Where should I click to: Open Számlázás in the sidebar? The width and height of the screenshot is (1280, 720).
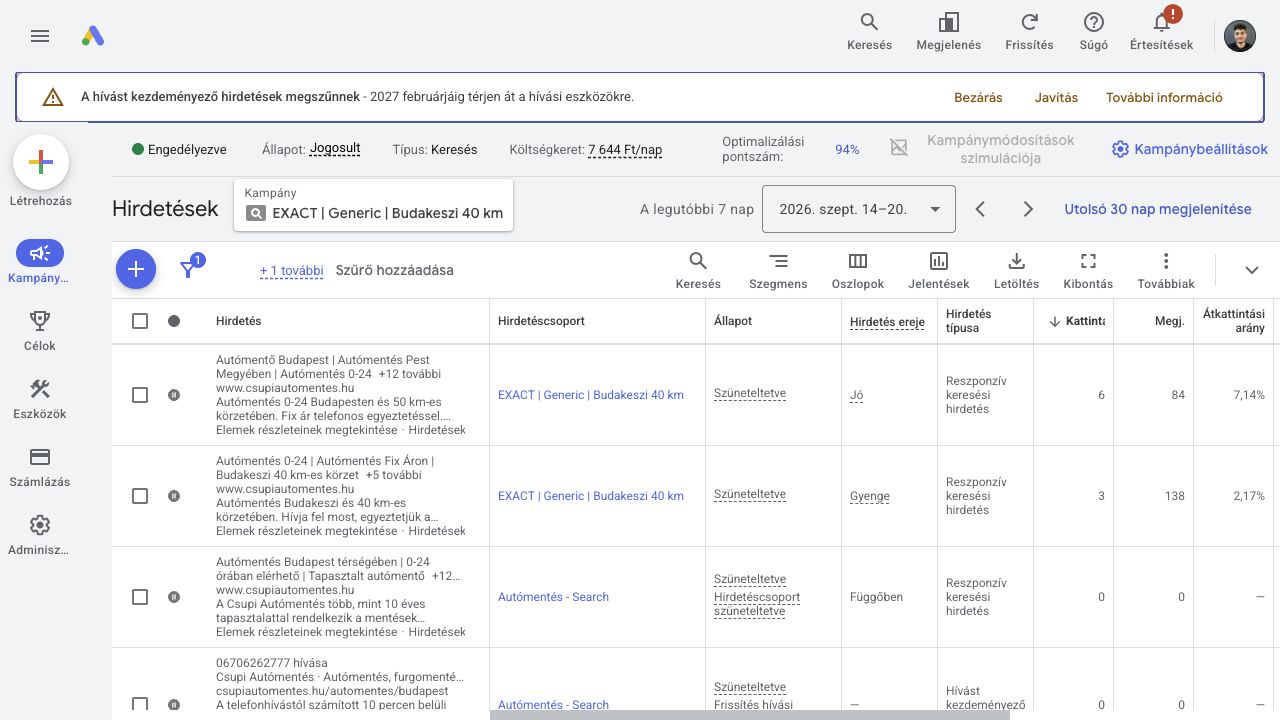click(40, 467)
